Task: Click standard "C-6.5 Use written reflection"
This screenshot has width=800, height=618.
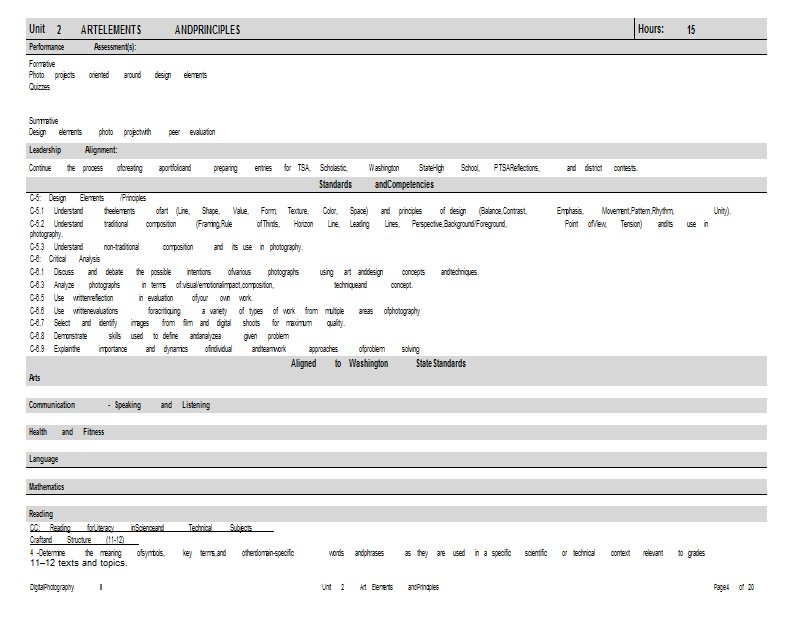Action: tap(141, 298)
